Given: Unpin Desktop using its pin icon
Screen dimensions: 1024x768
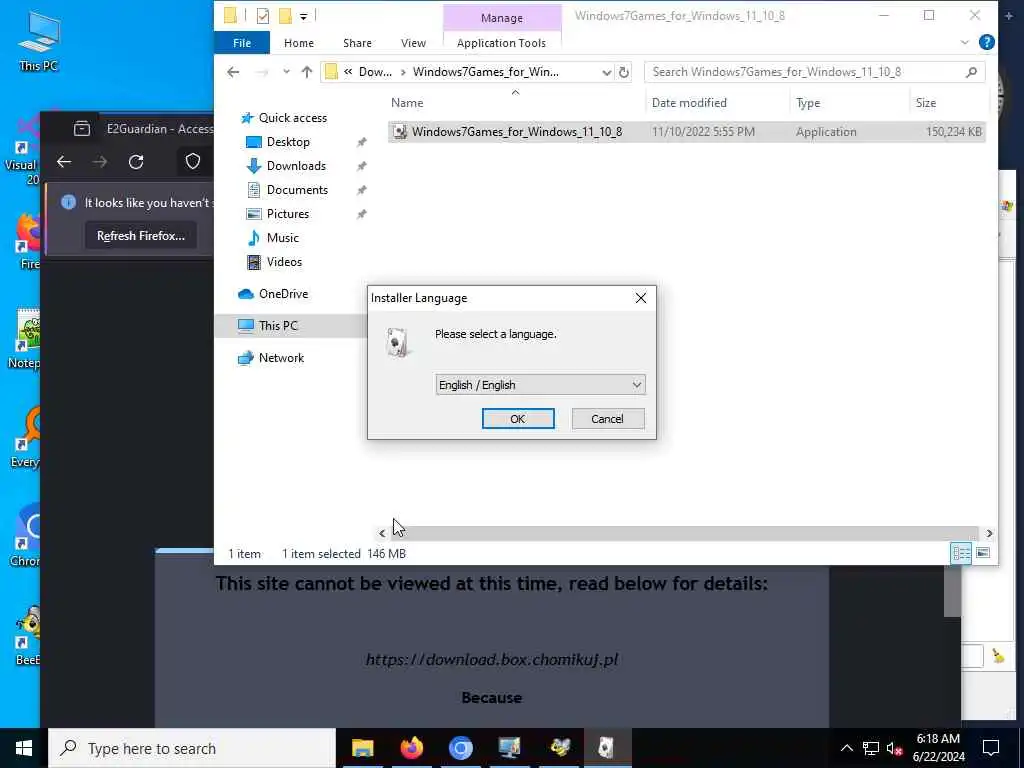Looking at the screenshot, I should tap(361, 142).
